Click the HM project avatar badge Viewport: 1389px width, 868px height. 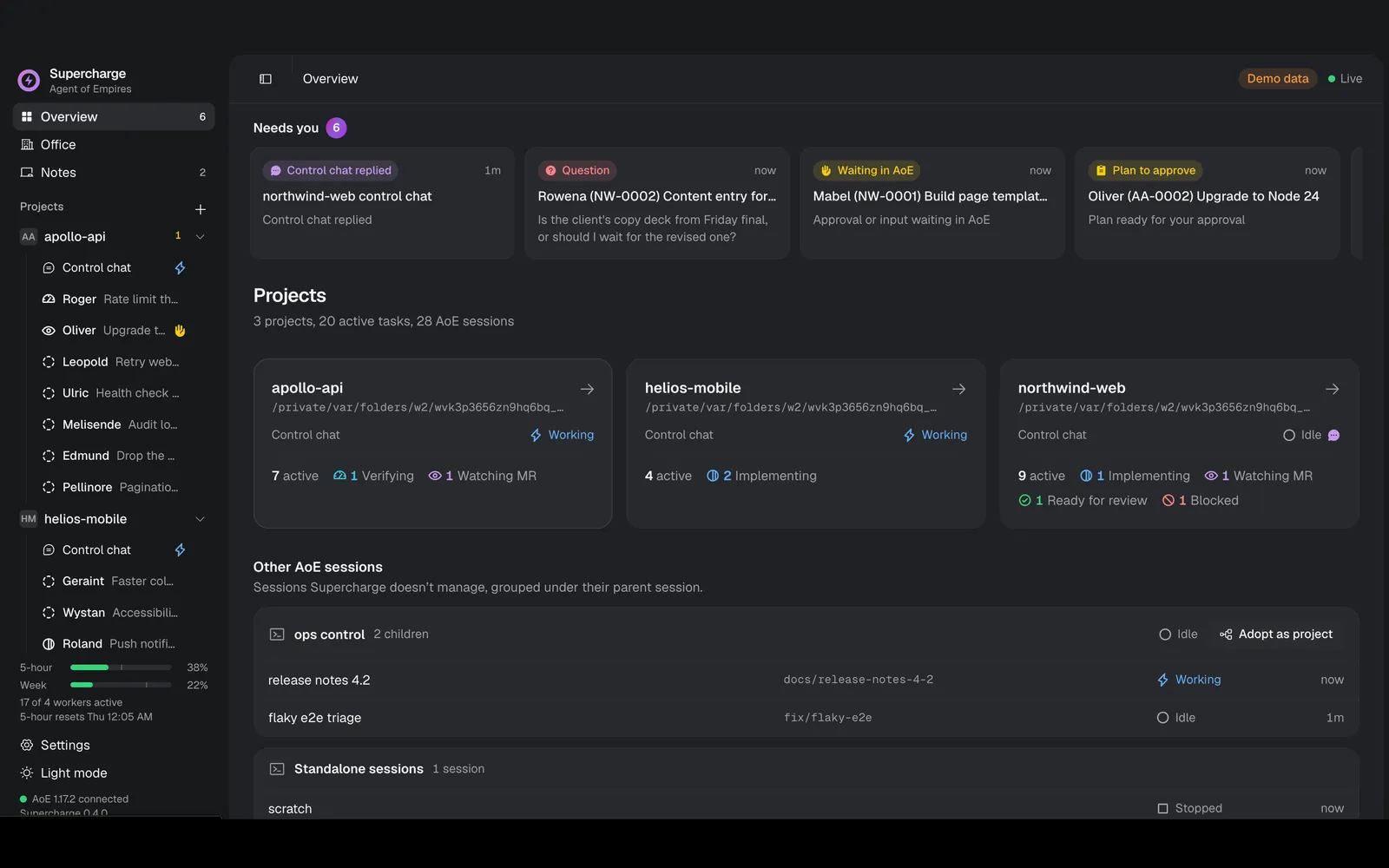pyautogui.click(x=29, y=519)
